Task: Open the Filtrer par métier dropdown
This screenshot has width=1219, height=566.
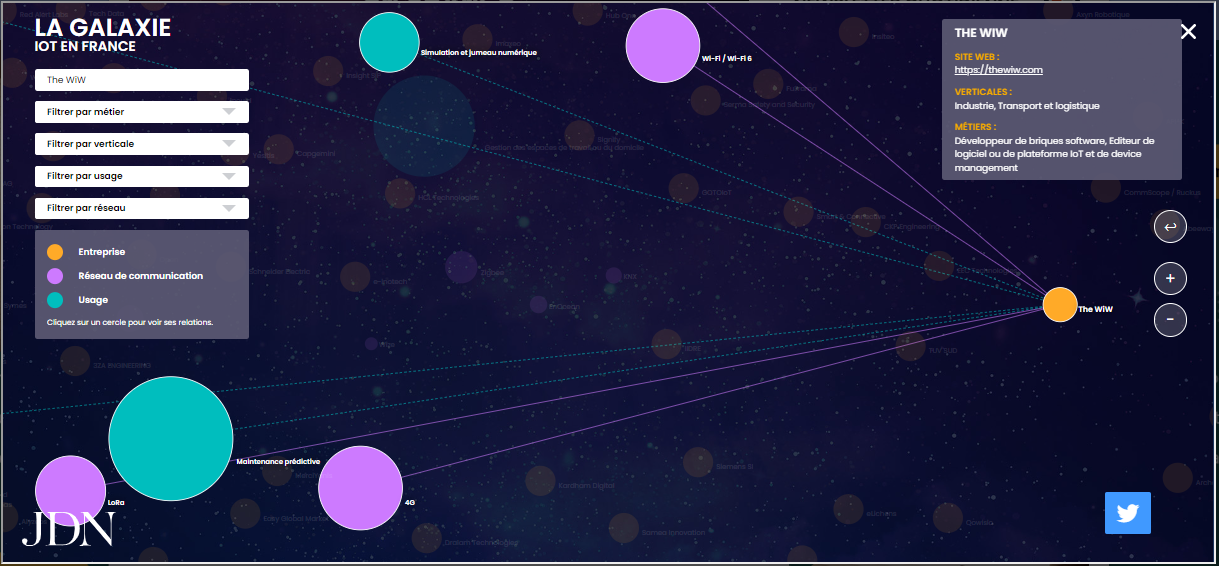Action: (x=141, y=112)
